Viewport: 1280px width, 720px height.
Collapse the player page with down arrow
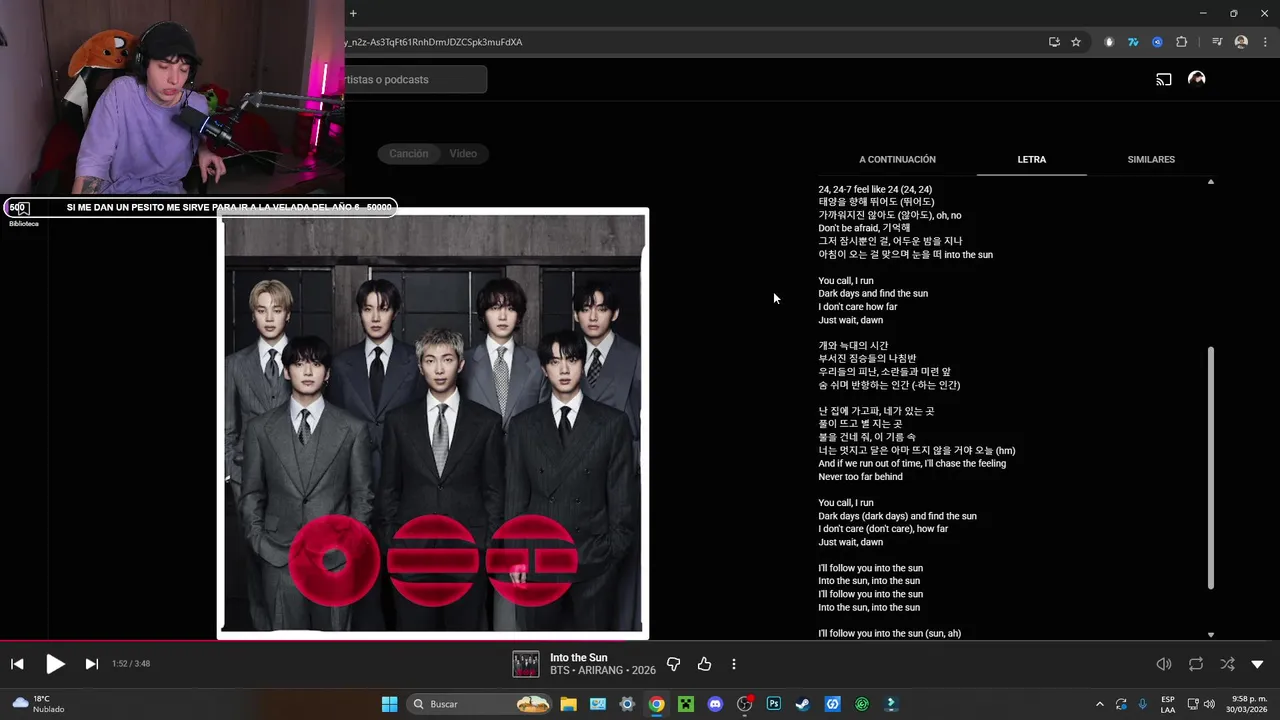(x=1257, y=664)
